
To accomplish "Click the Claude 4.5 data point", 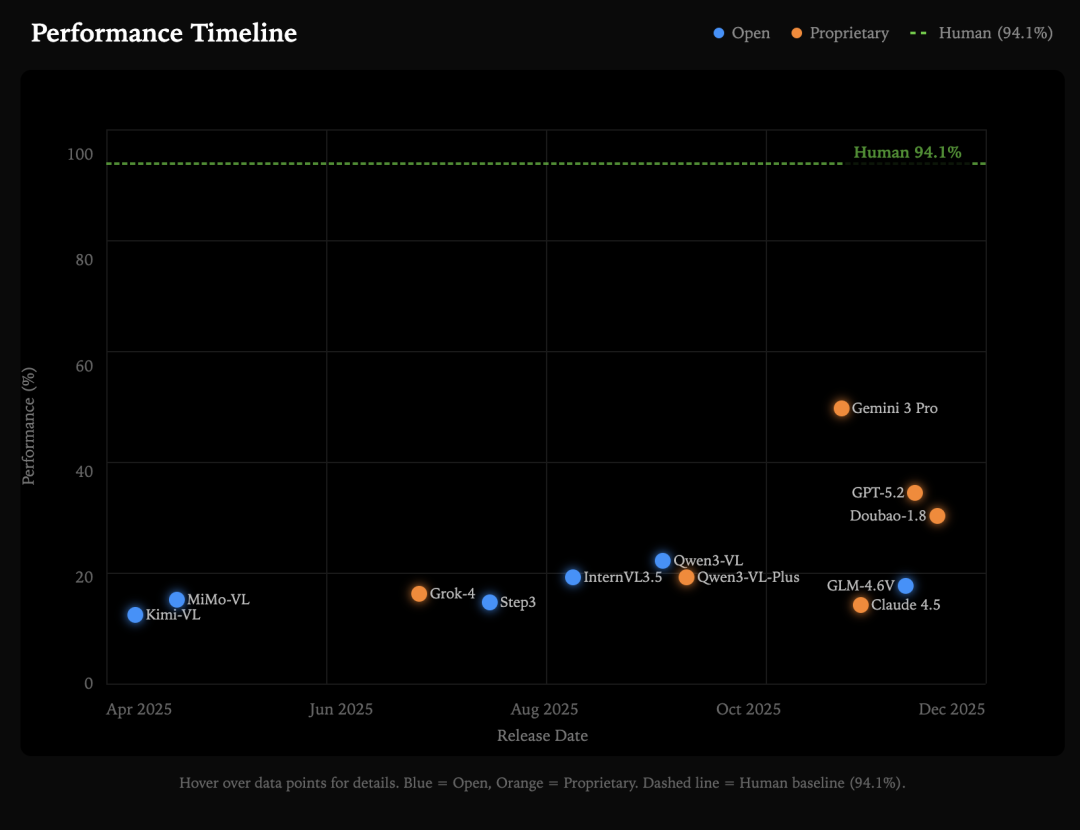I will pos(860,605).
